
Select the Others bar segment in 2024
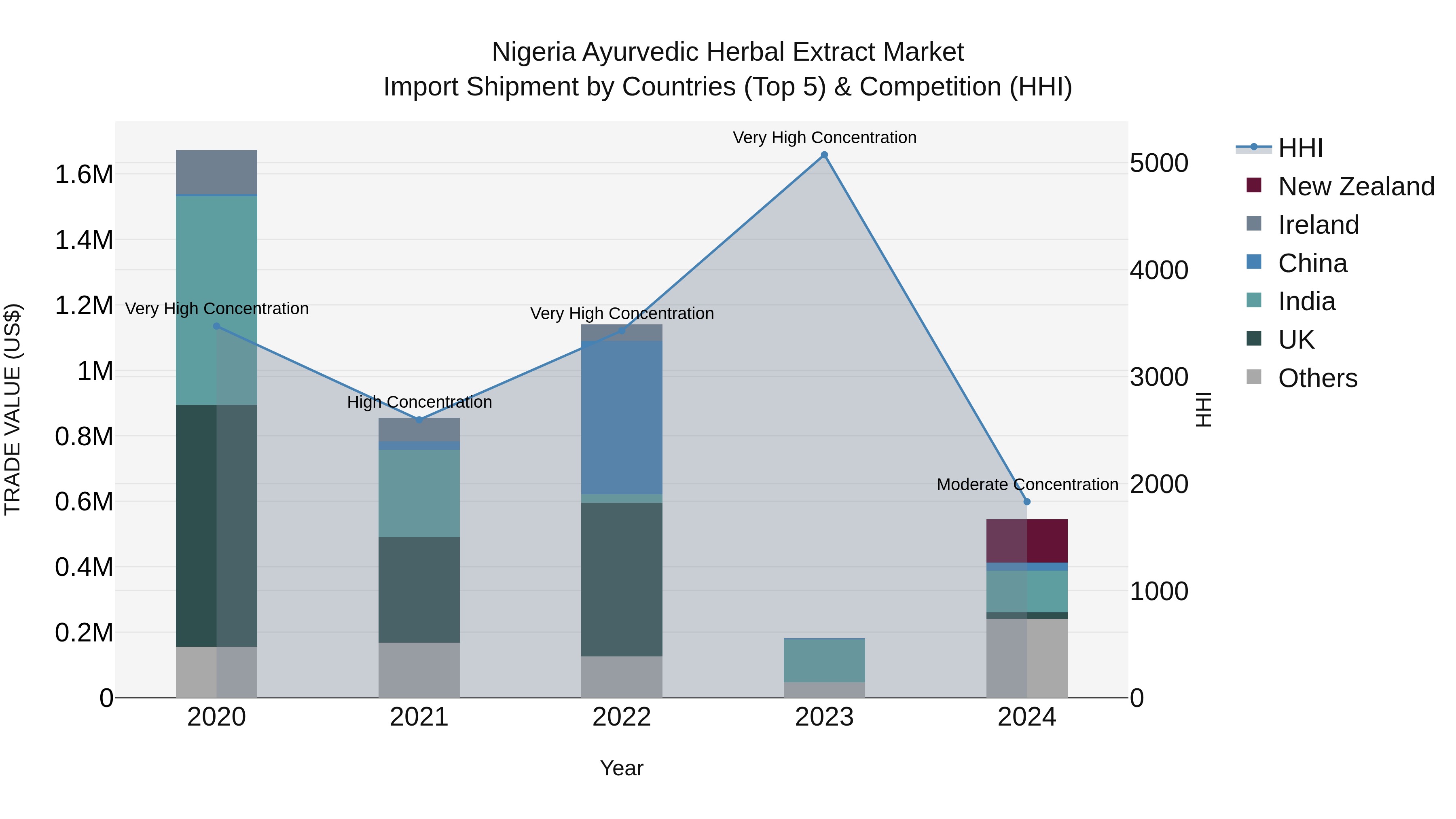coord(1027,658)
